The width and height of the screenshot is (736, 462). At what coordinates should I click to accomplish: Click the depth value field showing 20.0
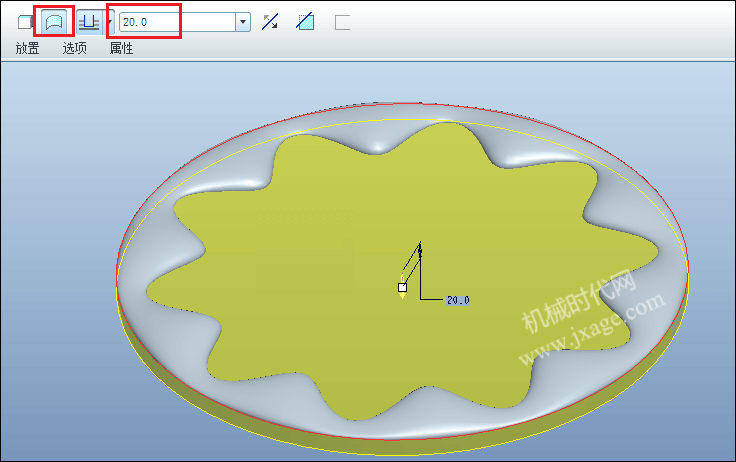[177, 22]
